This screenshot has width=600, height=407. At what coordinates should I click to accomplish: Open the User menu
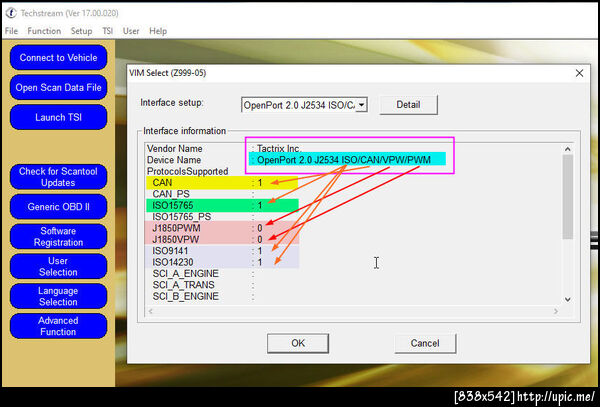[131, 31]
